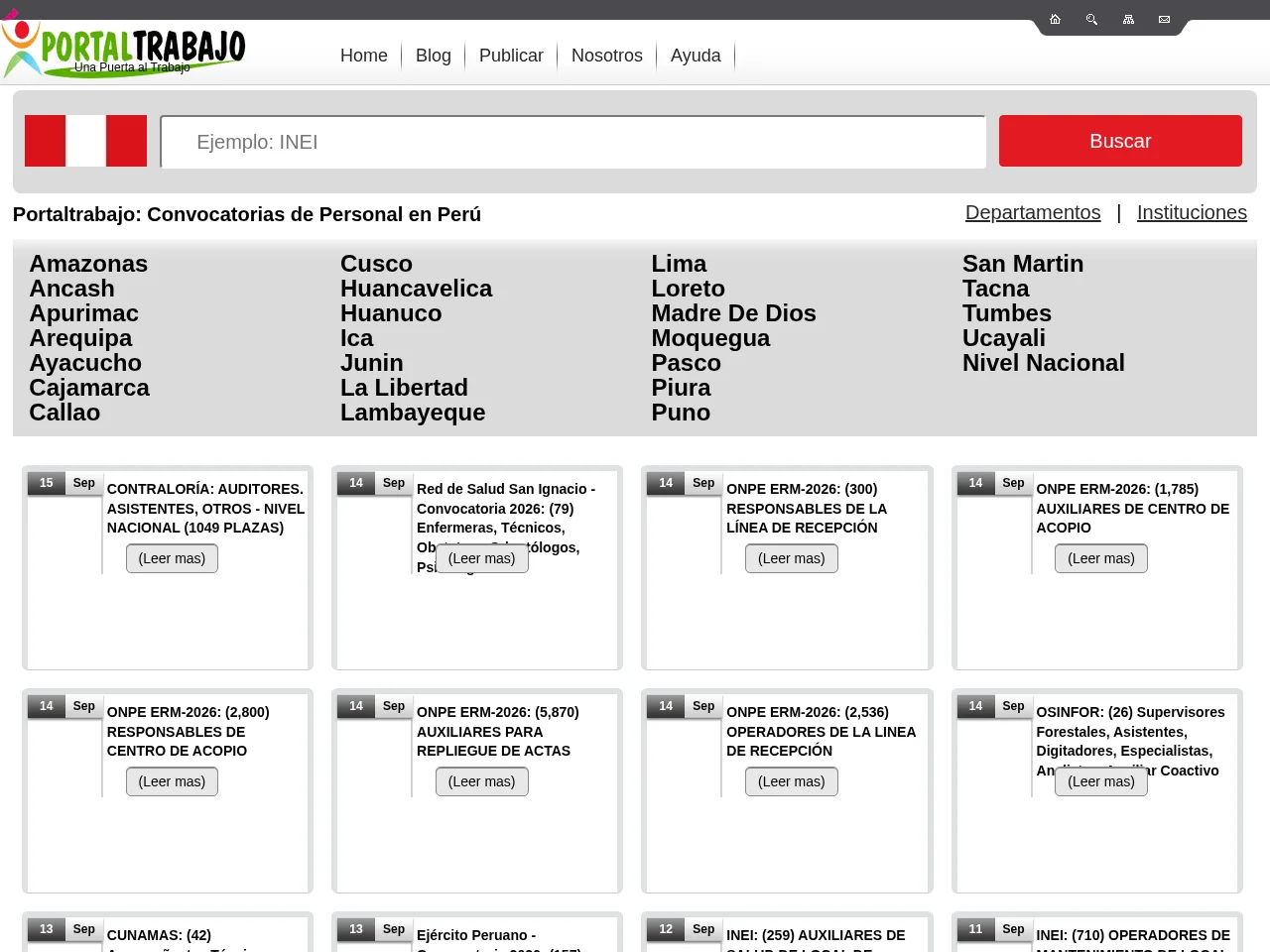Click 'Leer mas' for Auxiliares de Centro de Acopio

1101,558
